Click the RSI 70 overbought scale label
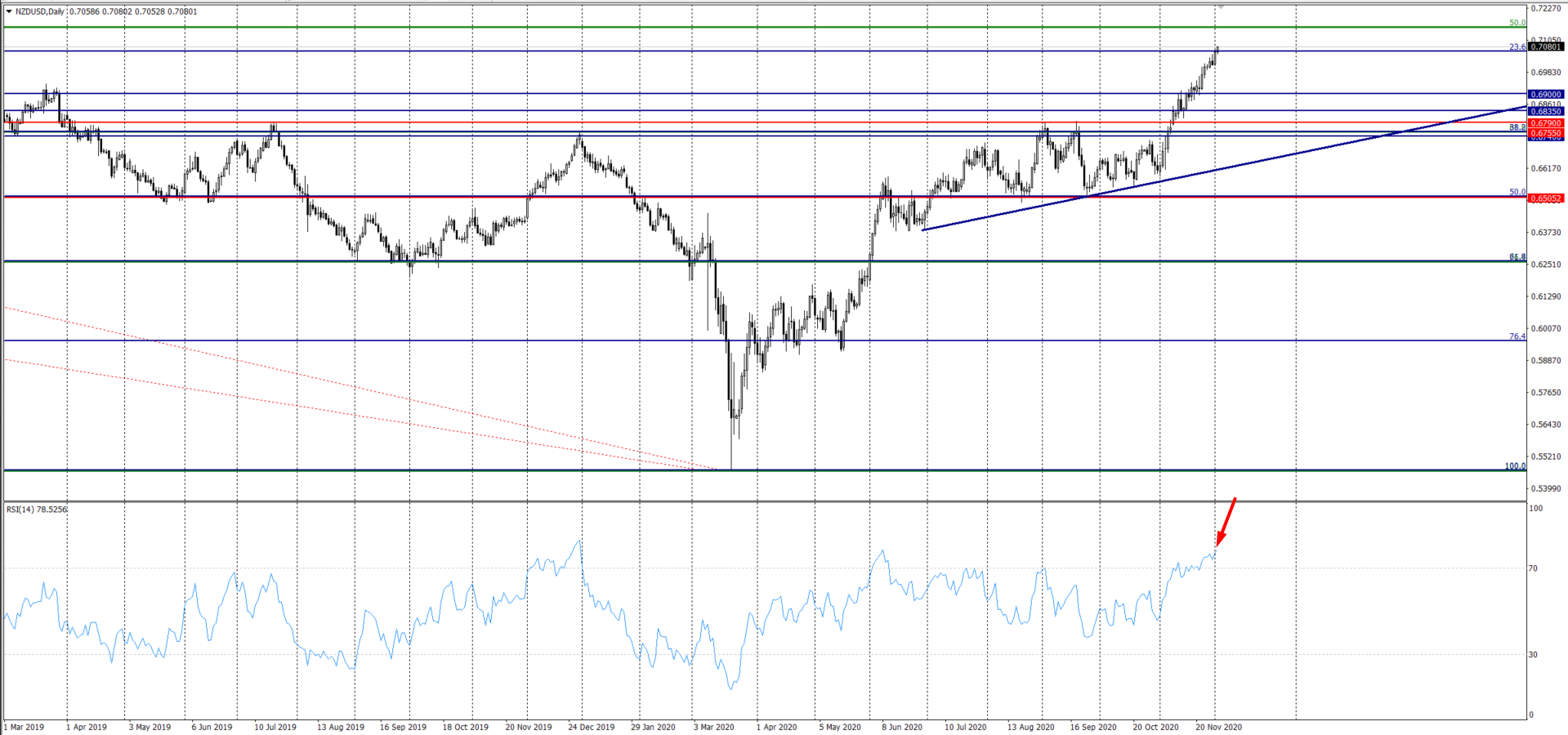Viewport: 1568px width, 735px height. (x=1534, y=568)
